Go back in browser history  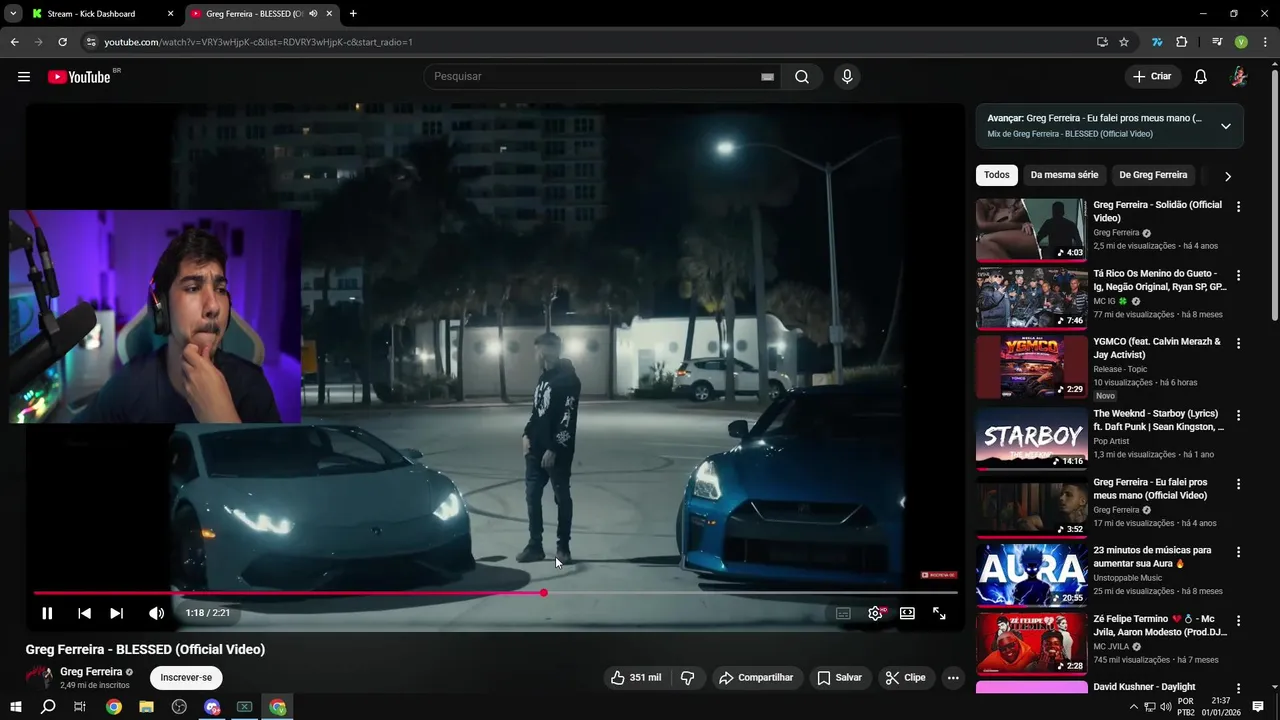[14, 42]
